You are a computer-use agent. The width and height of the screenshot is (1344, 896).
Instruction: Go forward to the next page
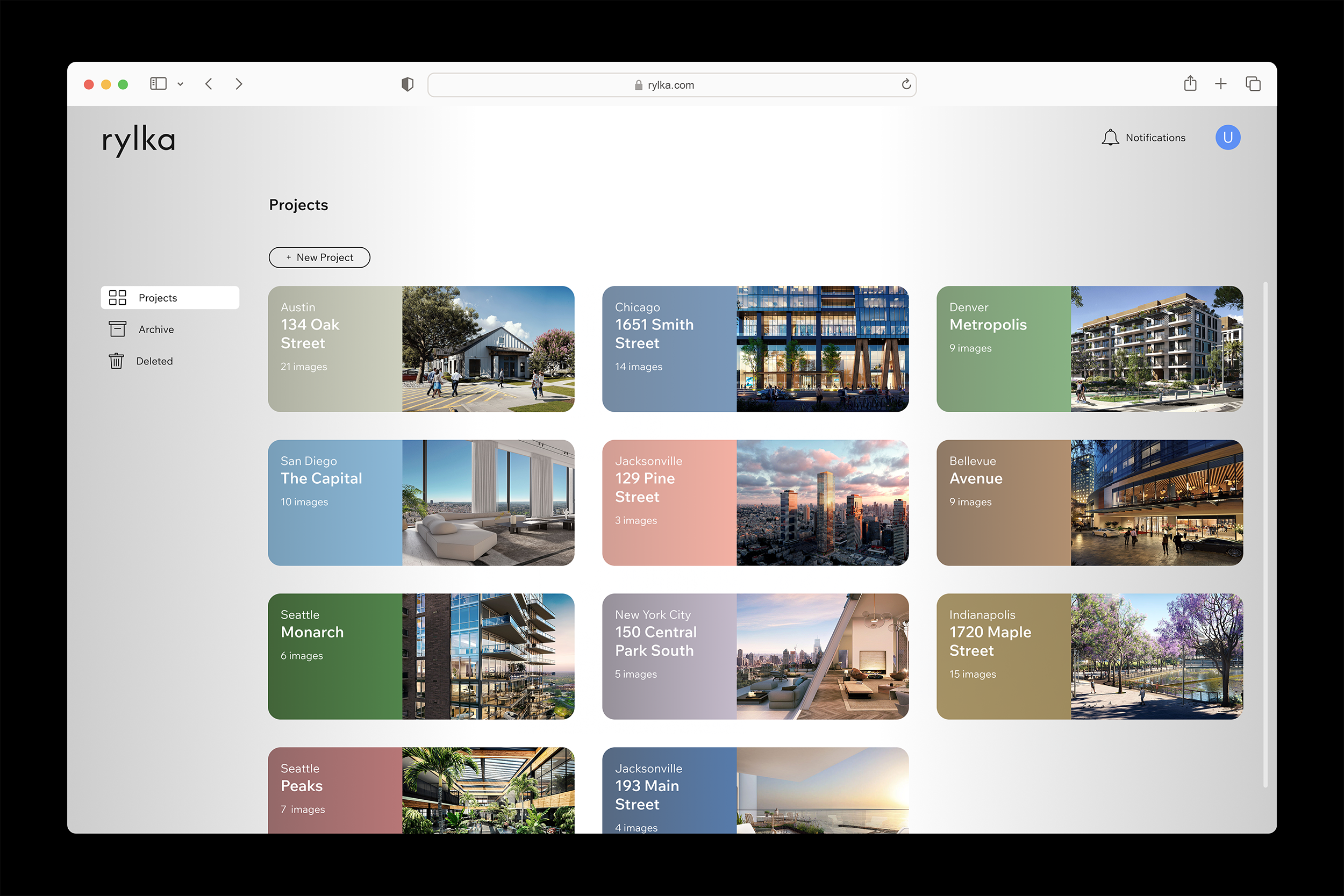click(x=239, y=84)
